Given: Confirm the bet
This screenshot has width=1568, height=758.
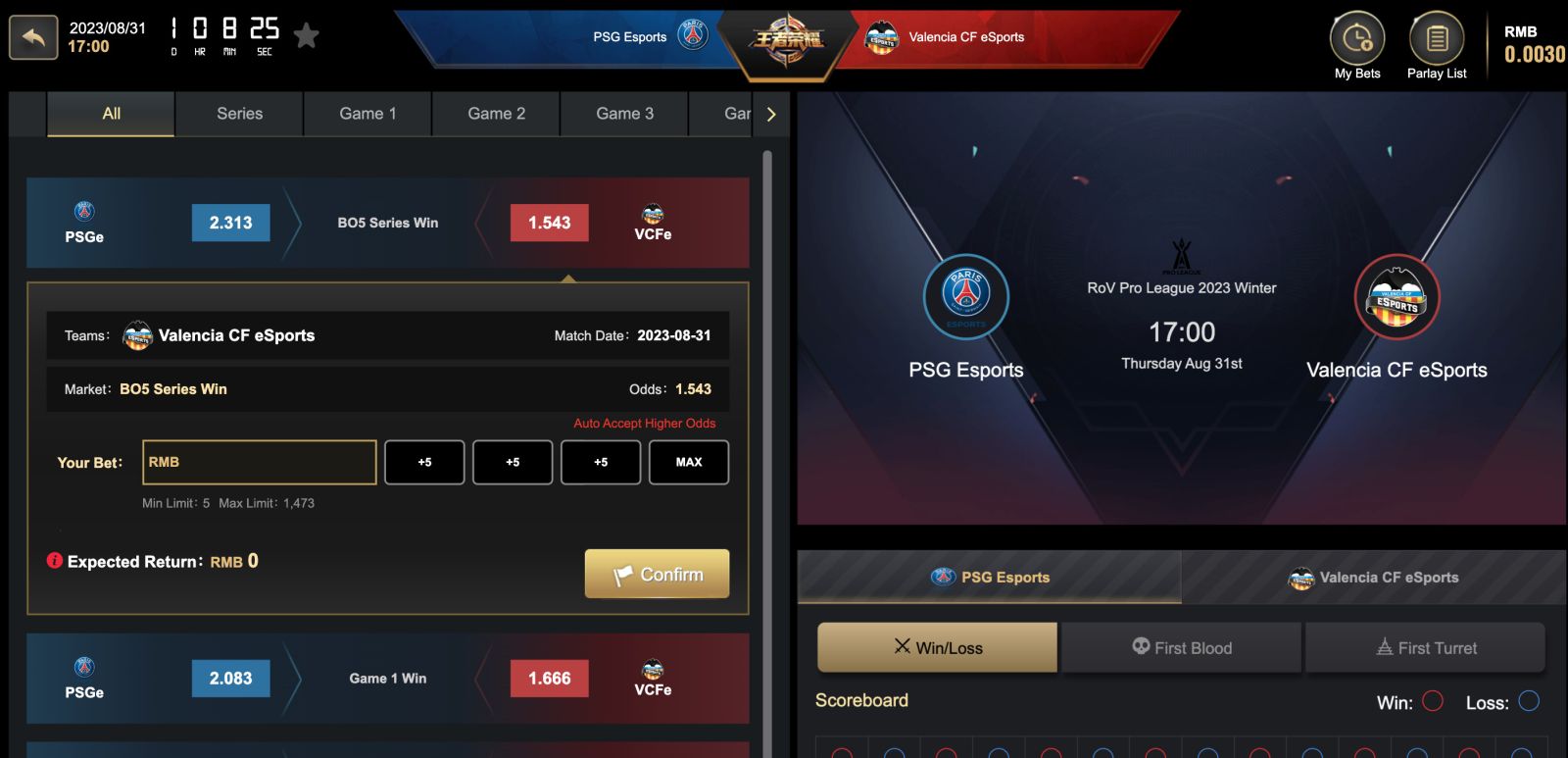Looking at the screenshot, I should 657,574.
